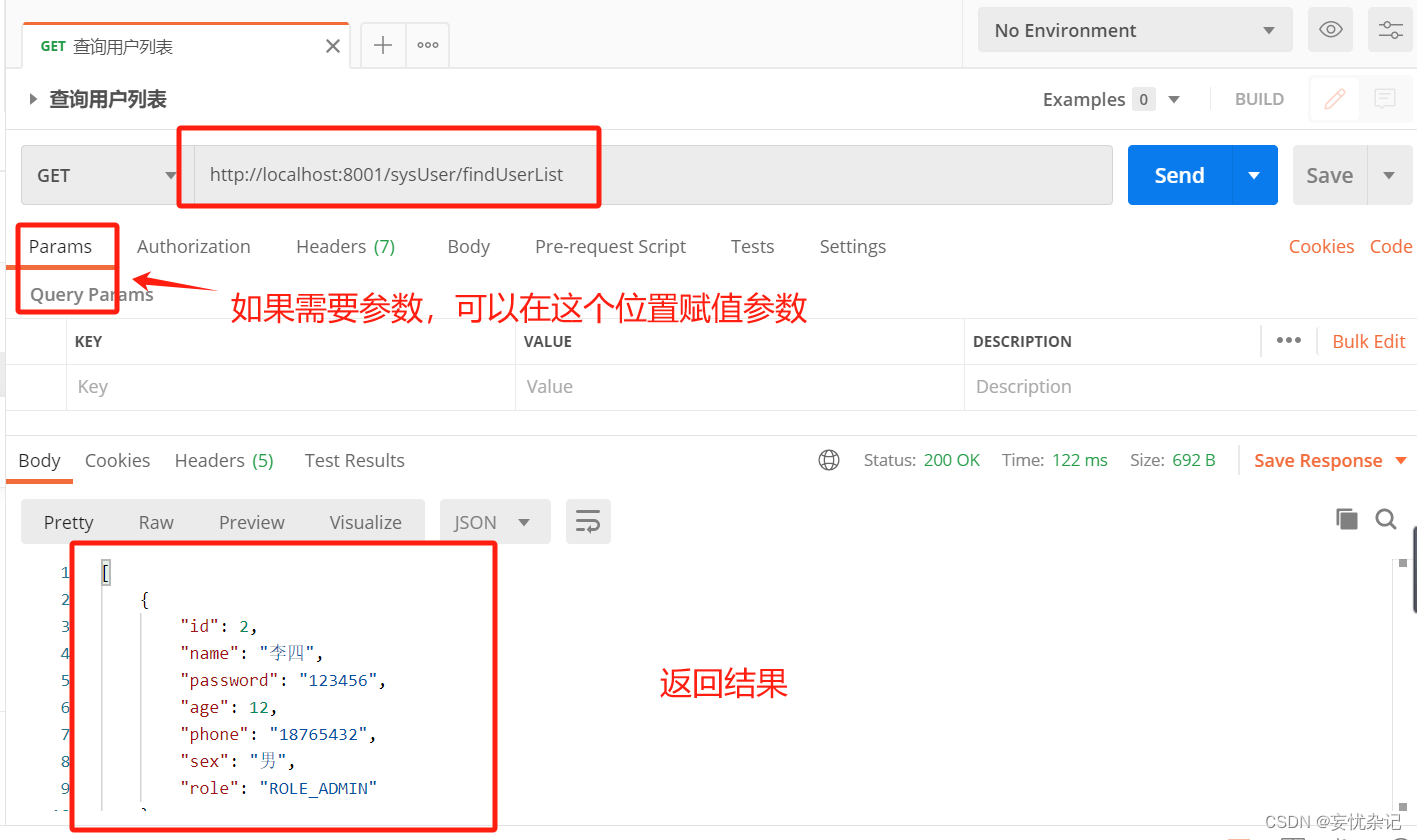The width and height of the screenshot is (1417, 840).
Task: Click the Save button
Action: pos(1329,175)
